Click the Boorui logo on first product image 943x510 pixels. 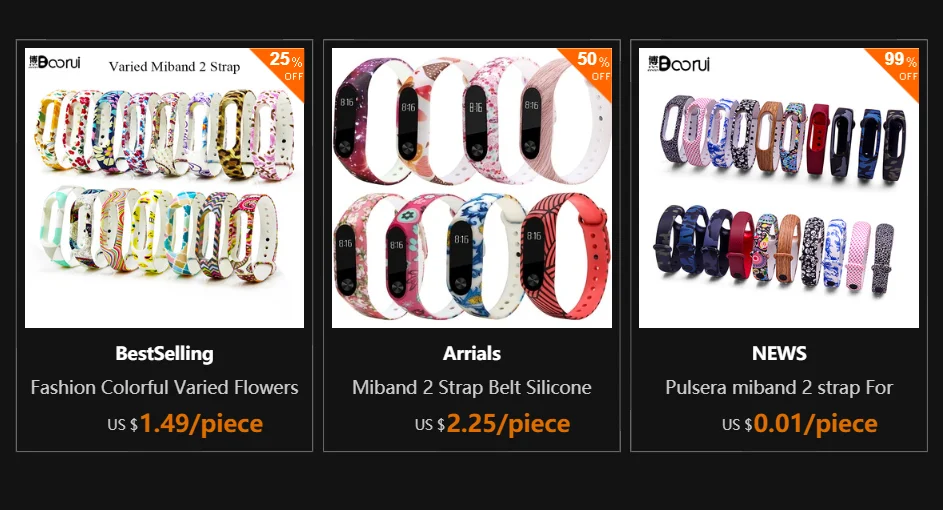pos(54,62)
